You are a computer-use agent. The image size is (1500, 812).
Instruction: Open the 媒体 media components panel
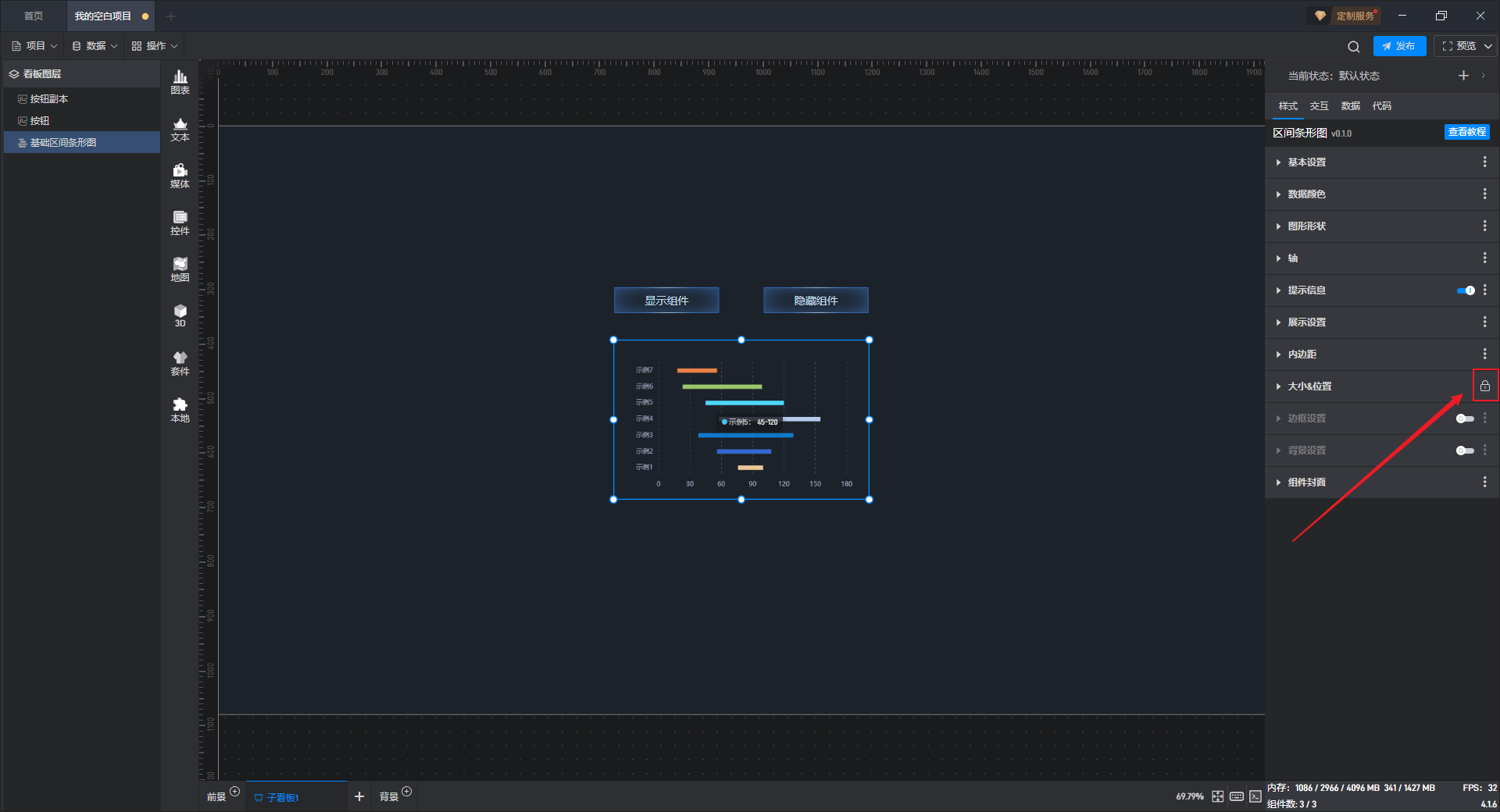tap(180, 176)
